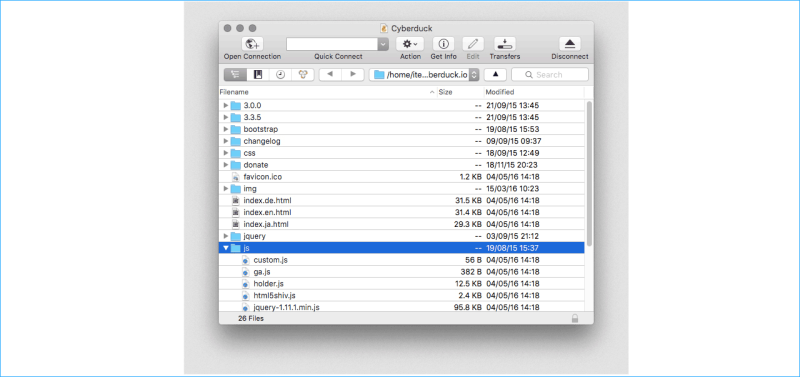
Task: Click the Open Connection globe icon
Action: (x=252, y=44)
